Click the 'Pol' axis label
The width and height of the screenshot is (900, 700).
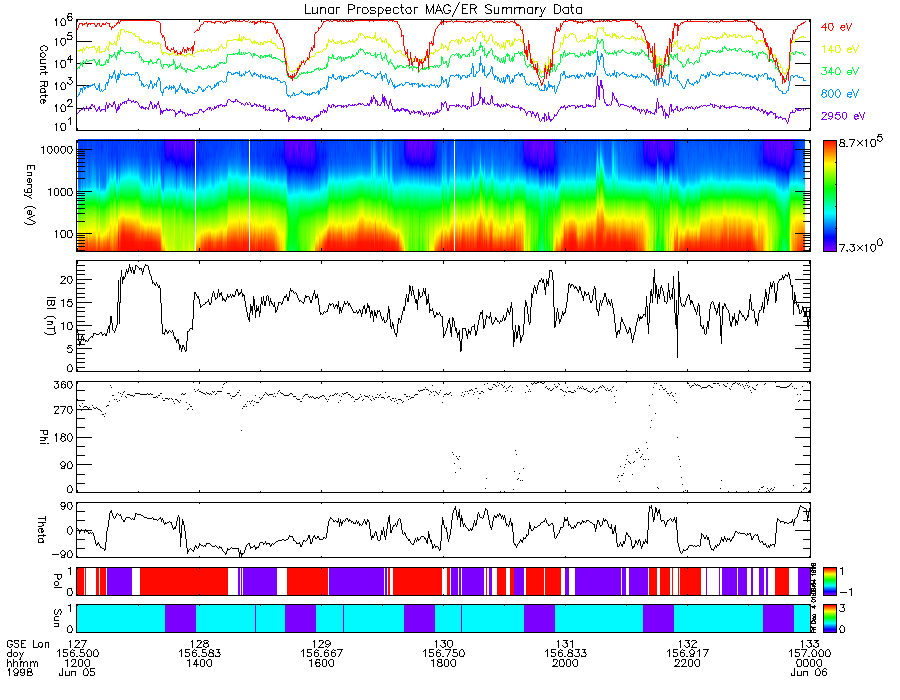(57, 581)
